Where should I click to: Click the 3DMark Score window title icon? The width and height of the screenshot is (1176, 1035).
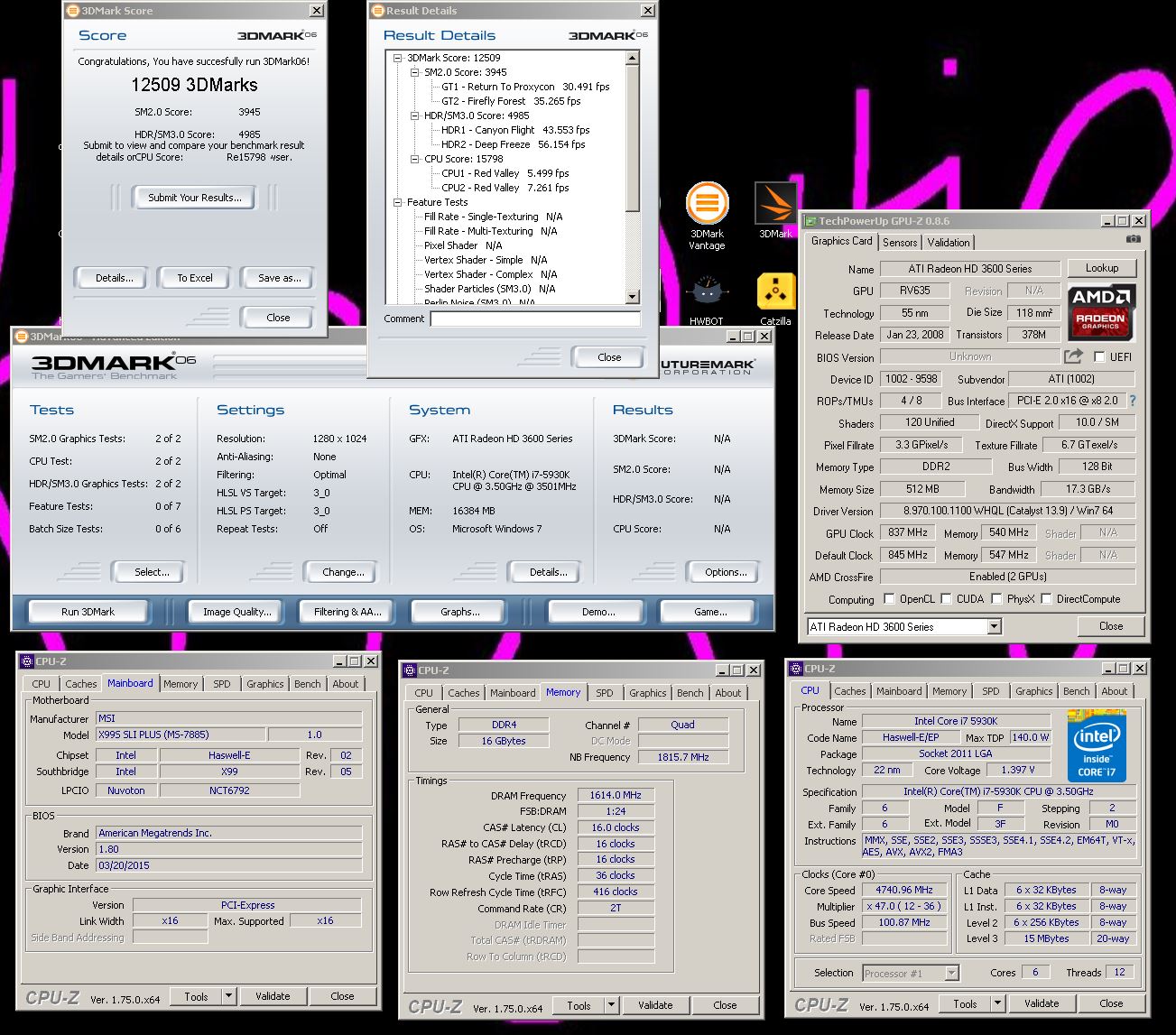(74, 11)
